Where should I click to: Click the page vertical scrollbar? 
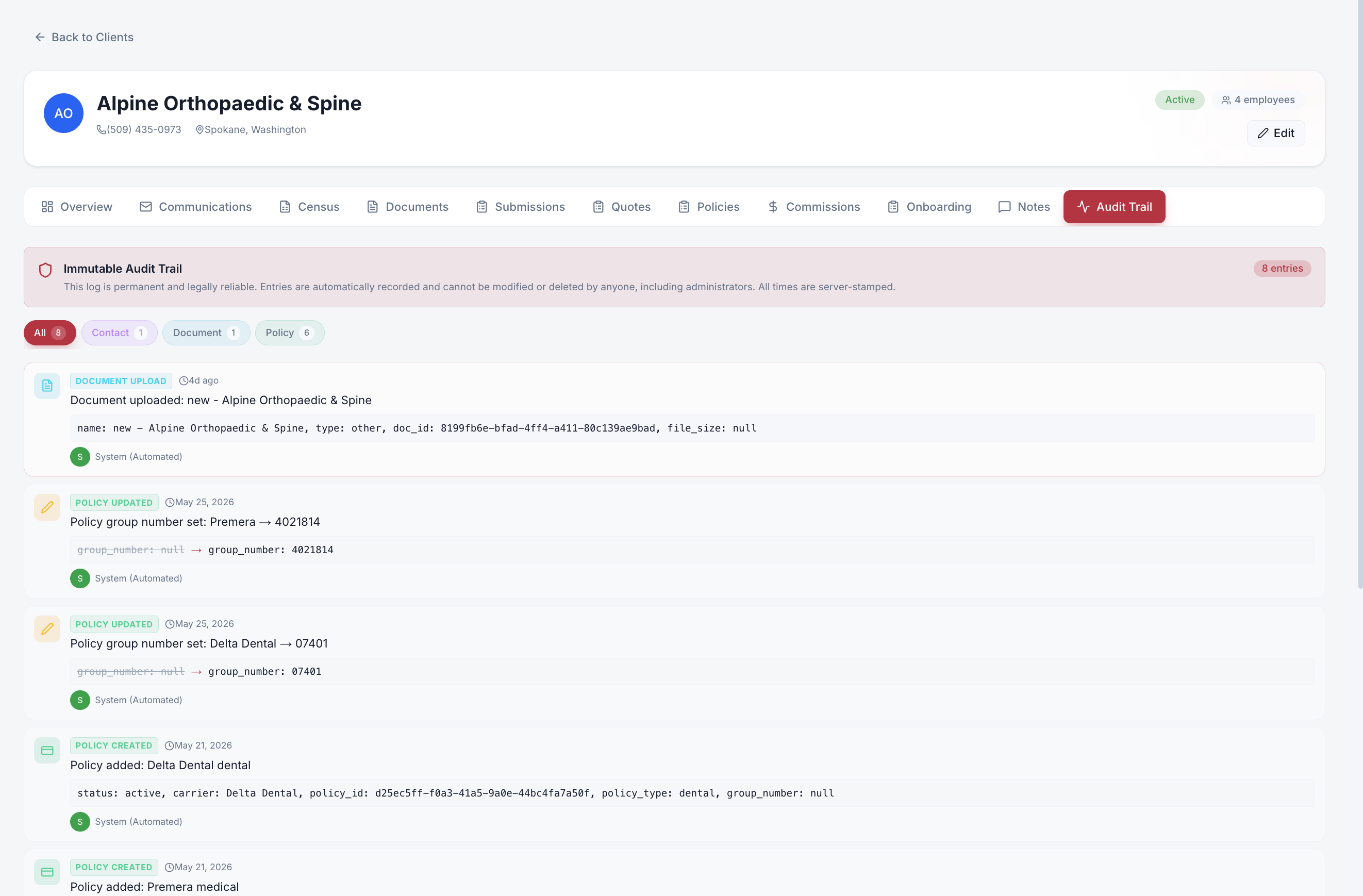(1360, 294)
